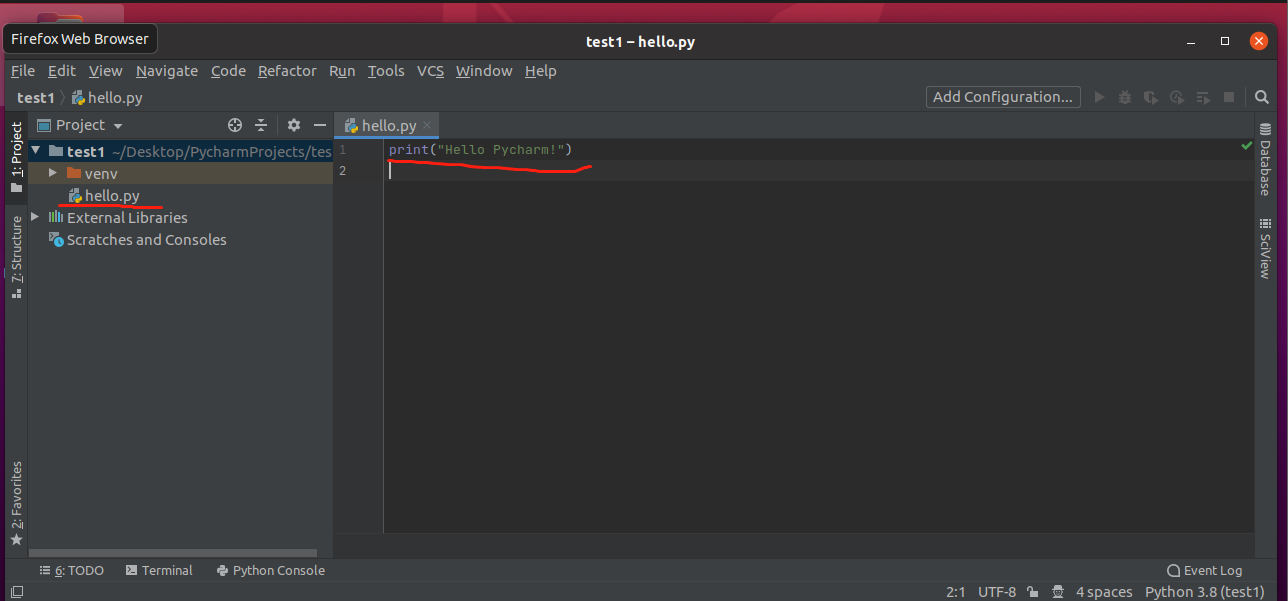The height and width of the screenshot is (601, 1288).
Task: Change the 4 spaces indent setting
Action: 1104,592
